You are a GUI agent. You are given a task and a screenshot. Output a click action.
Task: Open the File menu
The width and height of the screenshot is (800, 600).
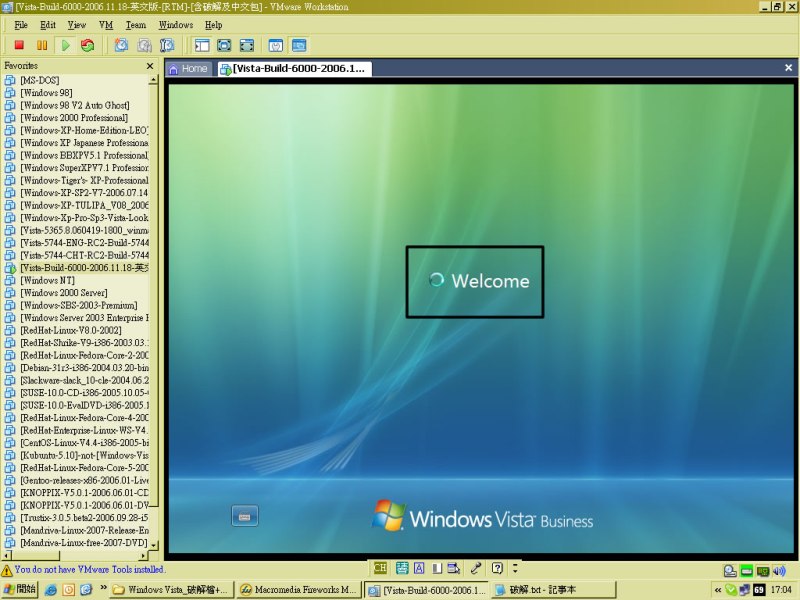(x=21, y=25)
